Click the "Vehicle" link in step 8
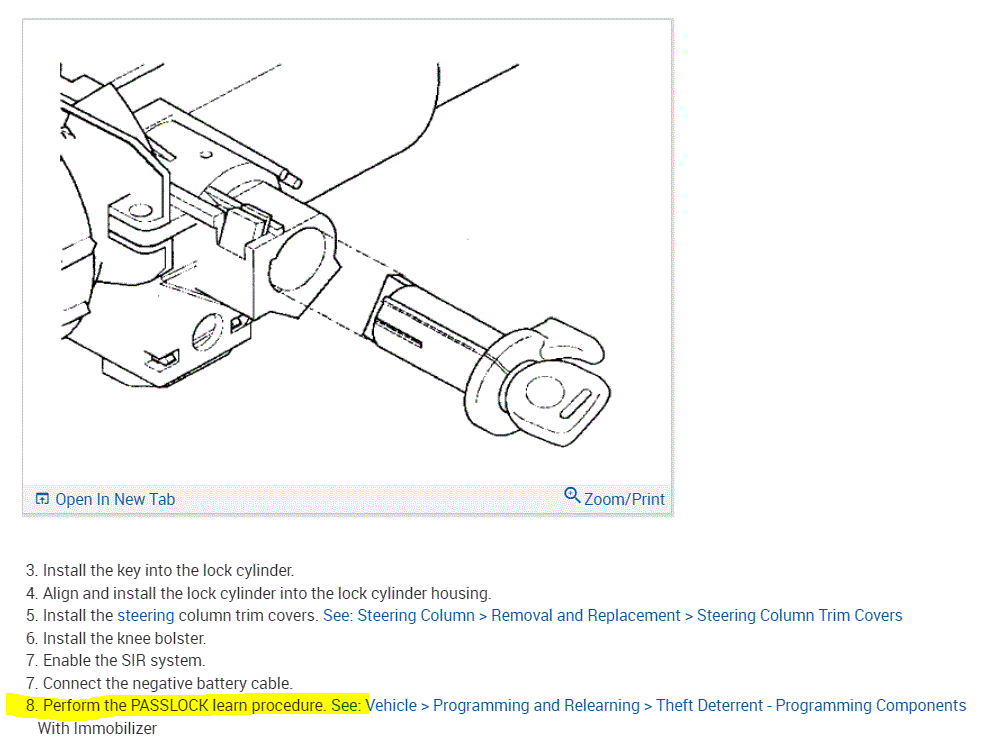The width and height of the screenshot is (997, 745). coord(391,706)
